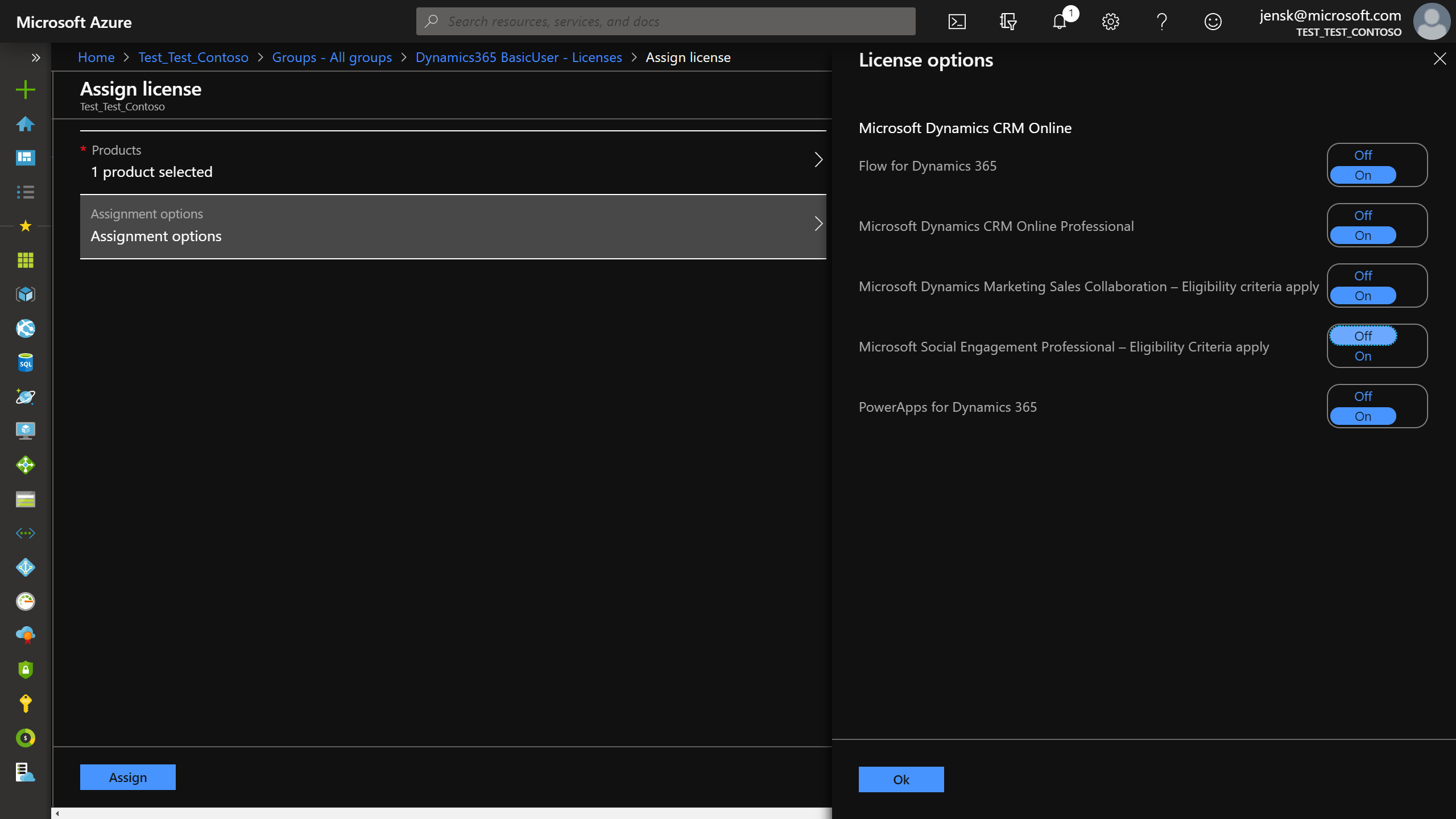Image resolution: width=1456 pixels, height=819 pixels.
Task: Click jensk@microsoft.com account label
Action: [1330, 15]
